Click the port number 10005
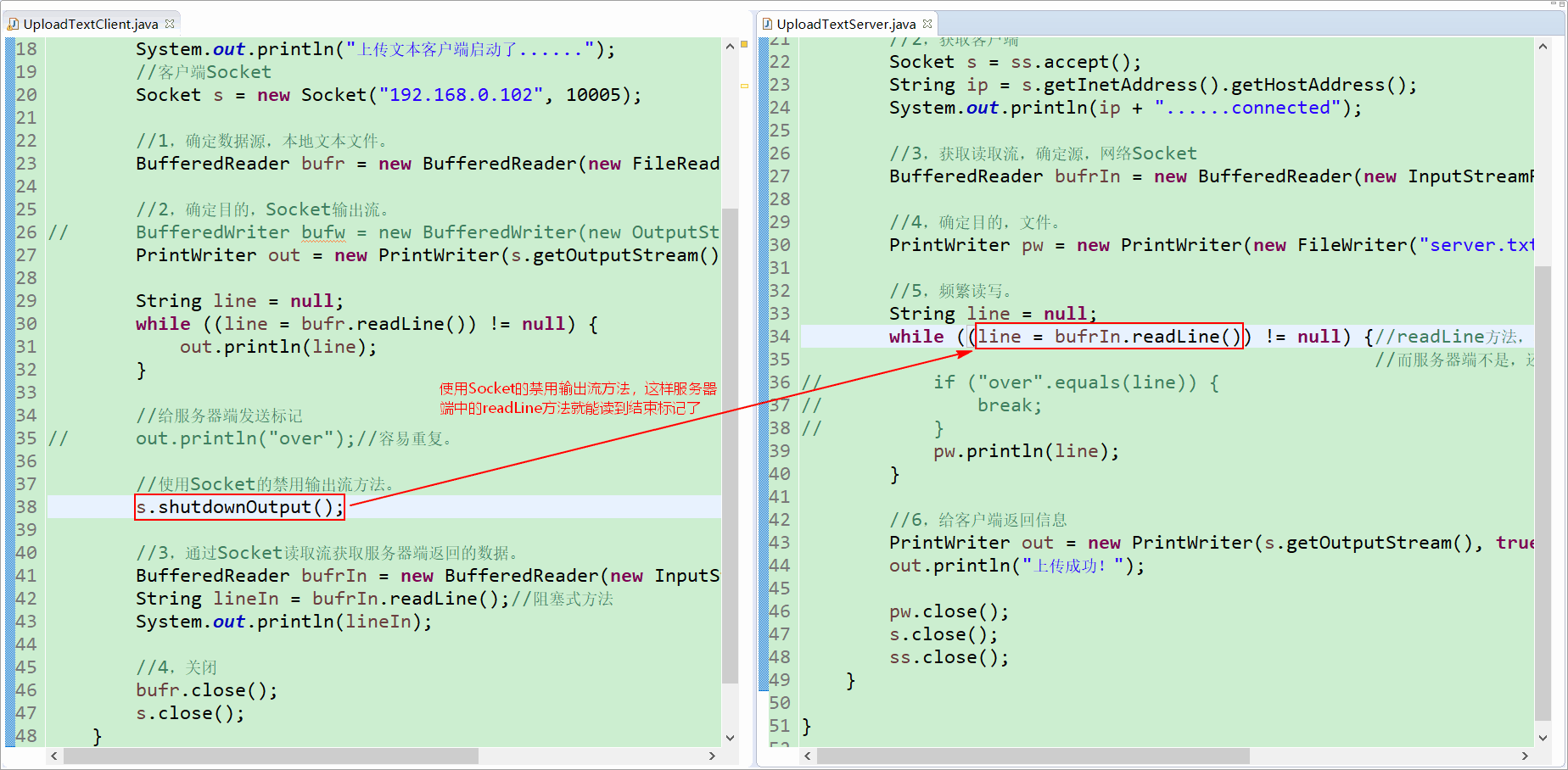 pos(593,95)
